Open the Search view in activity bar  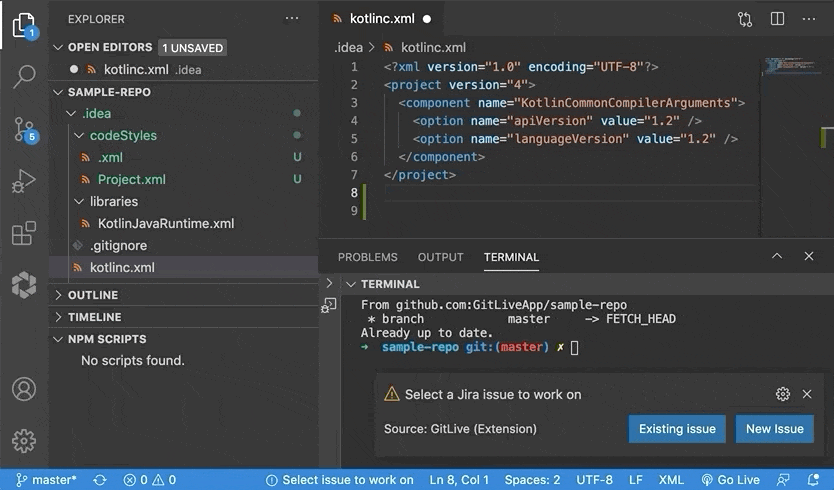coord(24,77)
